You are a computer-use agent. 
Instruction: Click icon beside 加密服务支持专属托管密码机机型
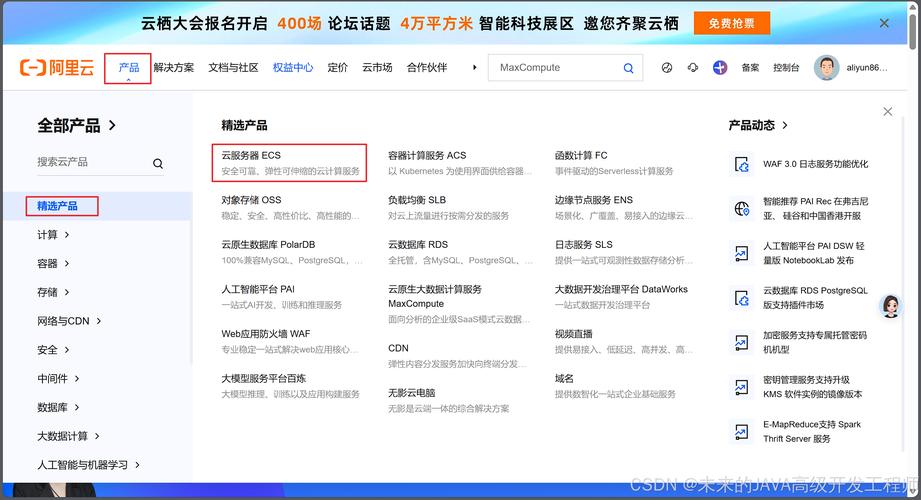[742, 343]
